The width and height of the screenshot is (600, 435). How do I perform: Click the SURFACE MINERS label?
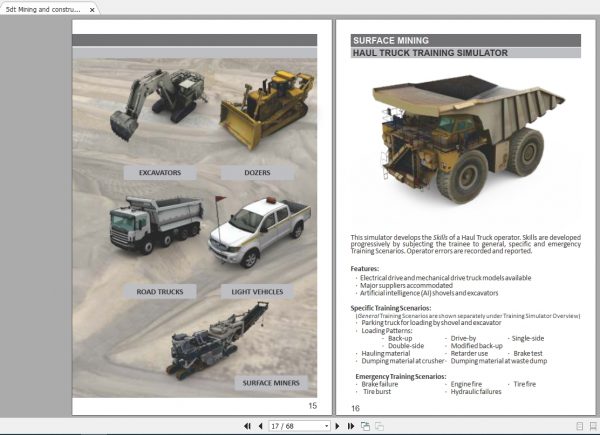pyautogui.click(x=271, y=383)
